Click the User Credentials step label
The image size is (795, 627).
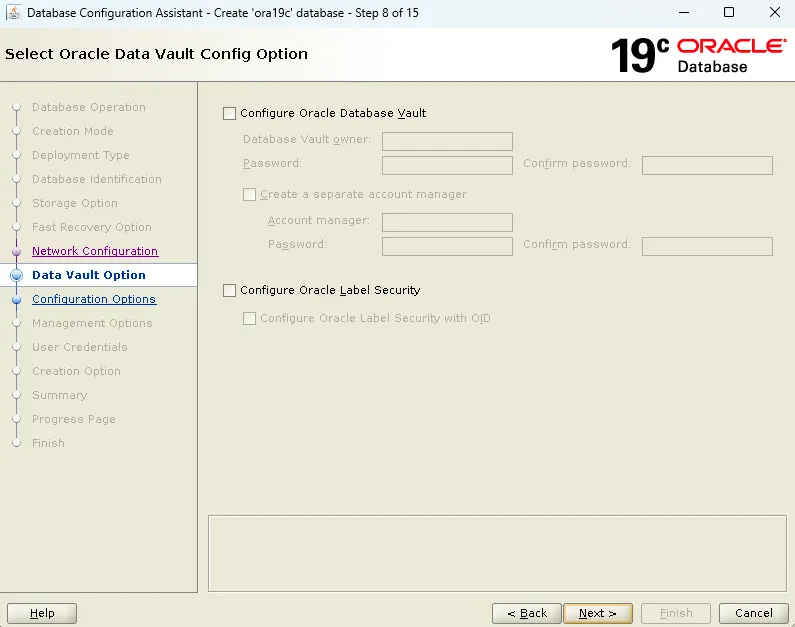coord(80,347)
